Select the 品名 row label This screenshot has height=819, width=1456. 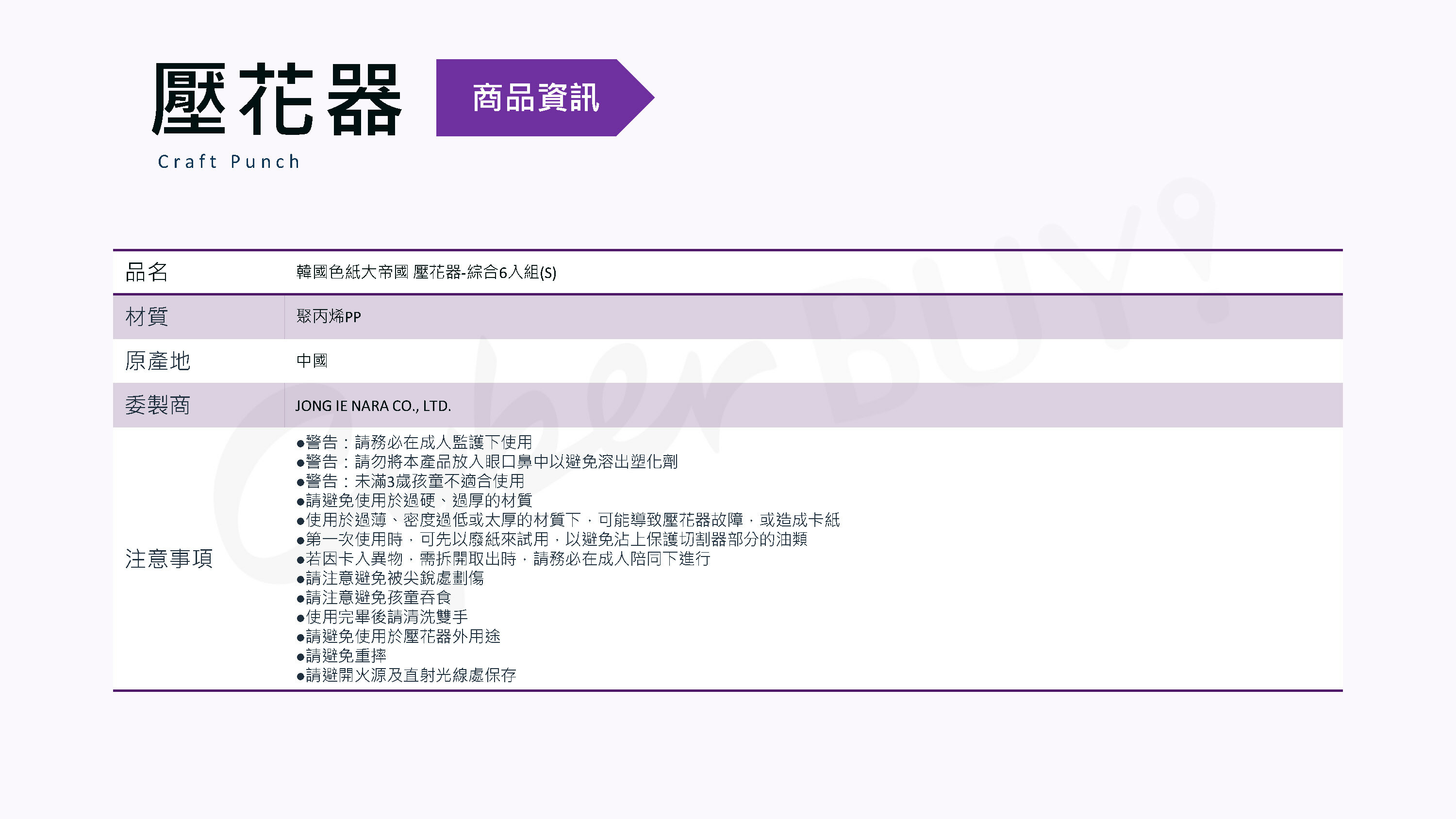pos(147,272)
